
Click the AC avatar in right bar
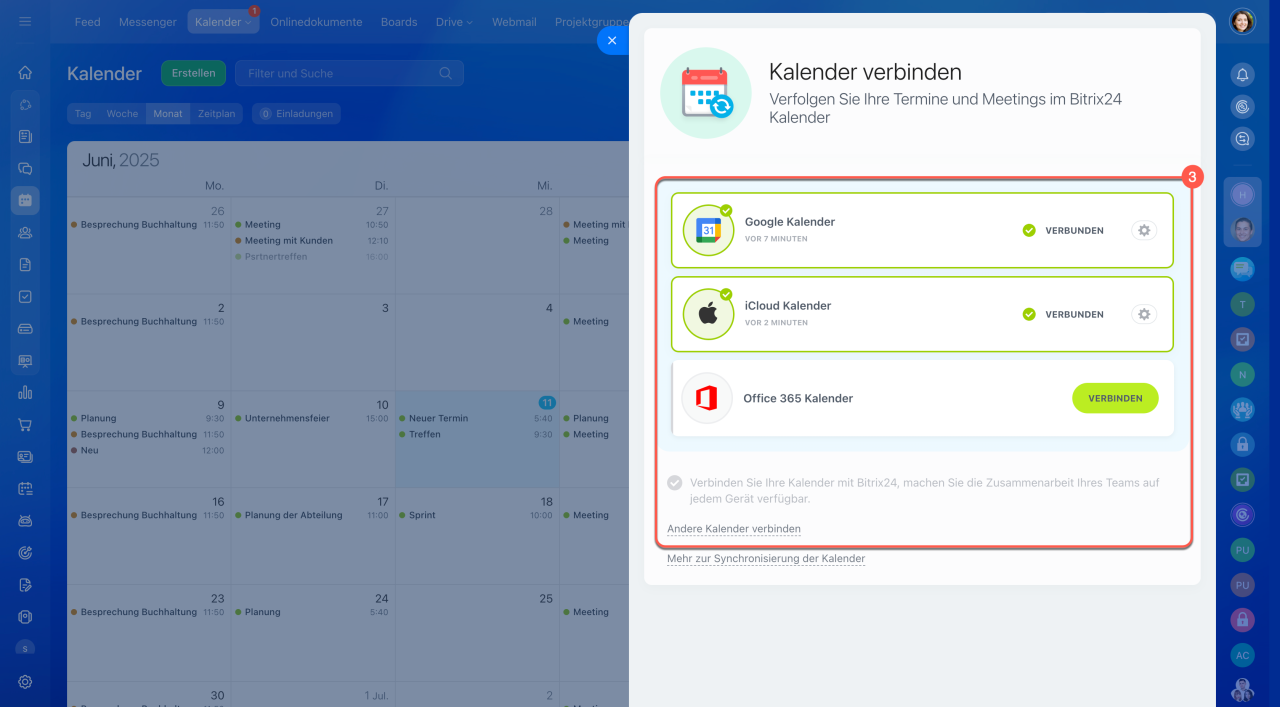(x=1242, y=655)
